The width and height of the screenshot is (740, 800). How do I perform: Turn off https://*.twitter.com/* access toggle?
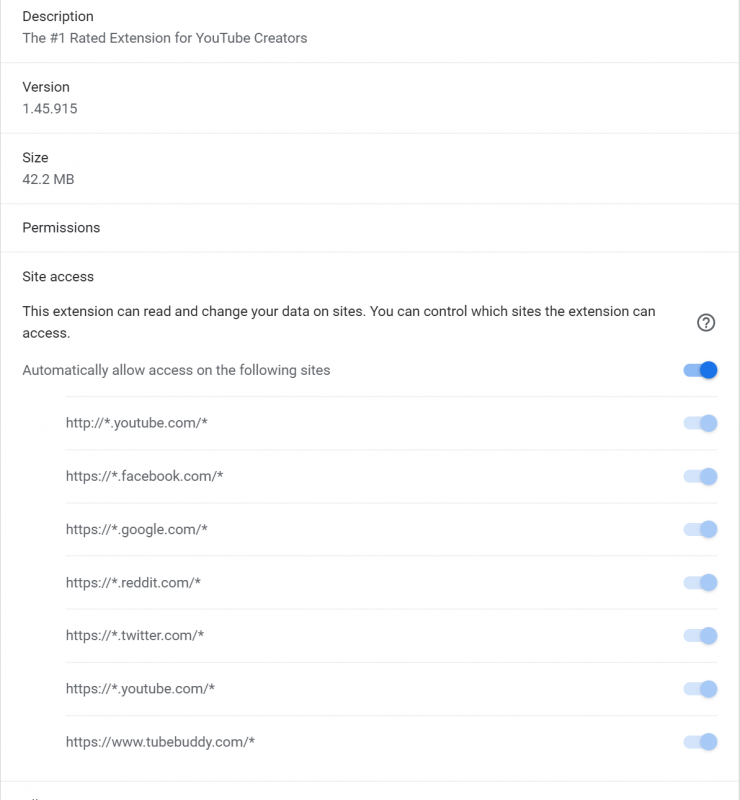[700, 635]
